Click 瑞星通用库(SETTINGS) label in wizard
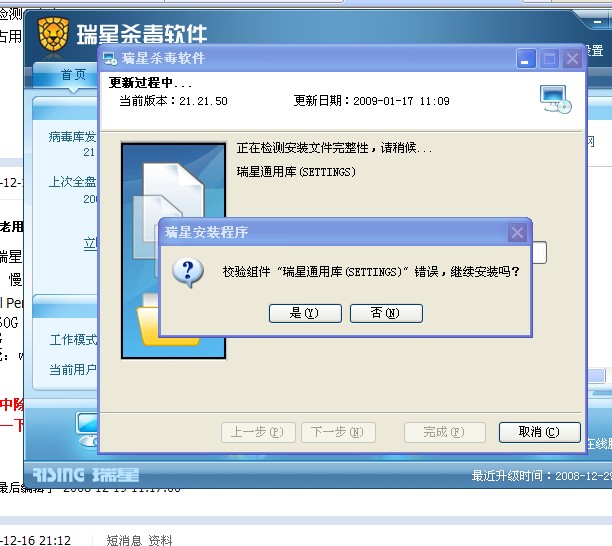Image resolution: width=612 pixels, height=546 pixels. (x=296, y=172)
